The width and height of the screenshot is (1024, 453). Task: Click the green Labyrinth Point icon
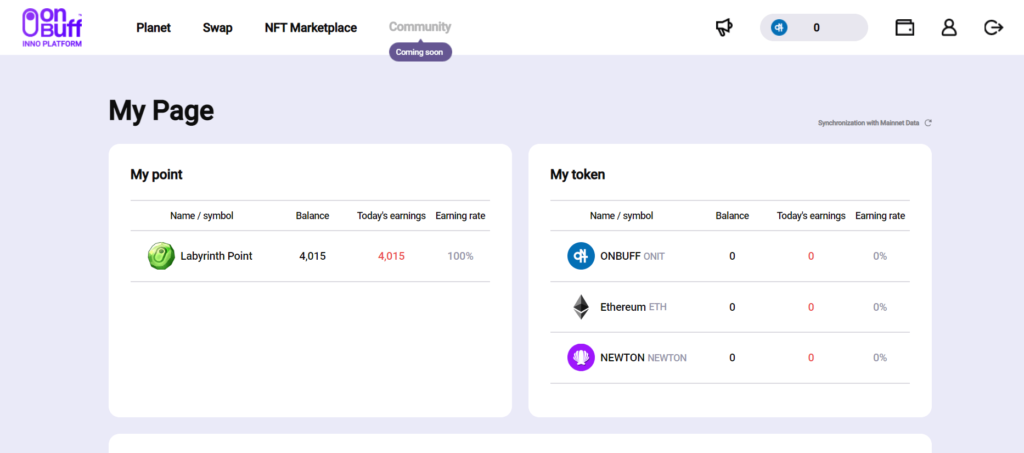161,256
